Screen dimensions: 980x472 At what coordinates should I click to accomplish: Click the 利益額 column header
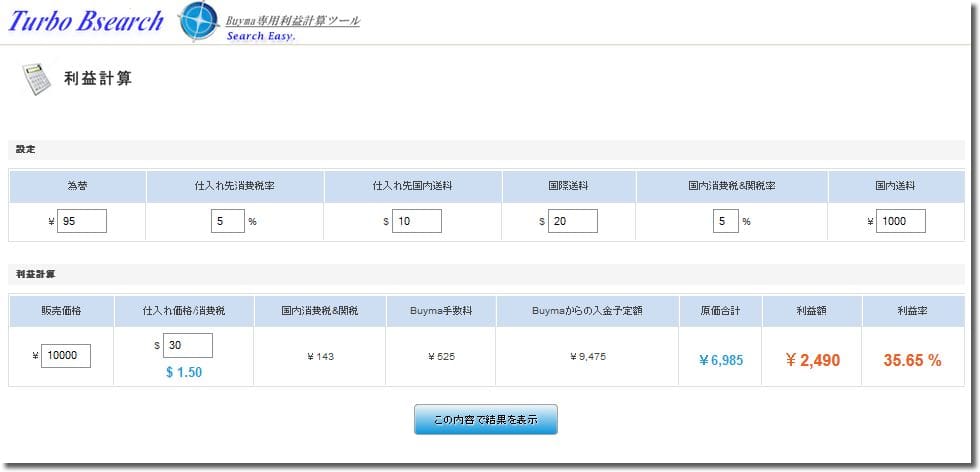tap(812, 311)
